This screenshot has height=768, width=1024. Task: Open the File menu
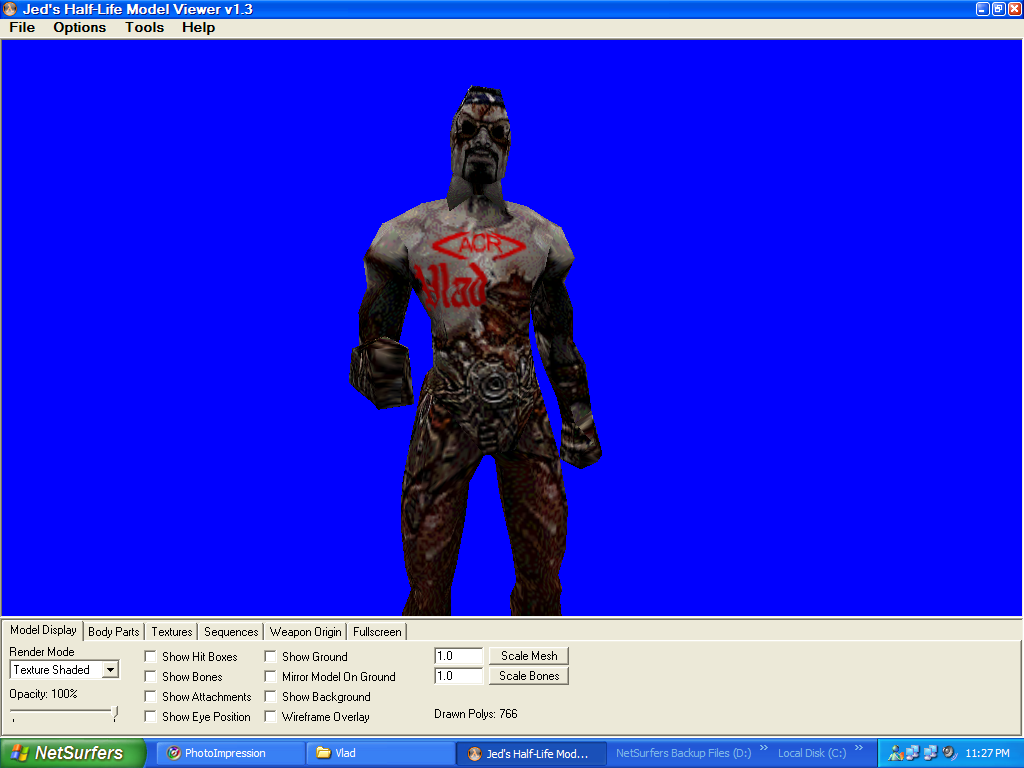(x=22, y=27)
